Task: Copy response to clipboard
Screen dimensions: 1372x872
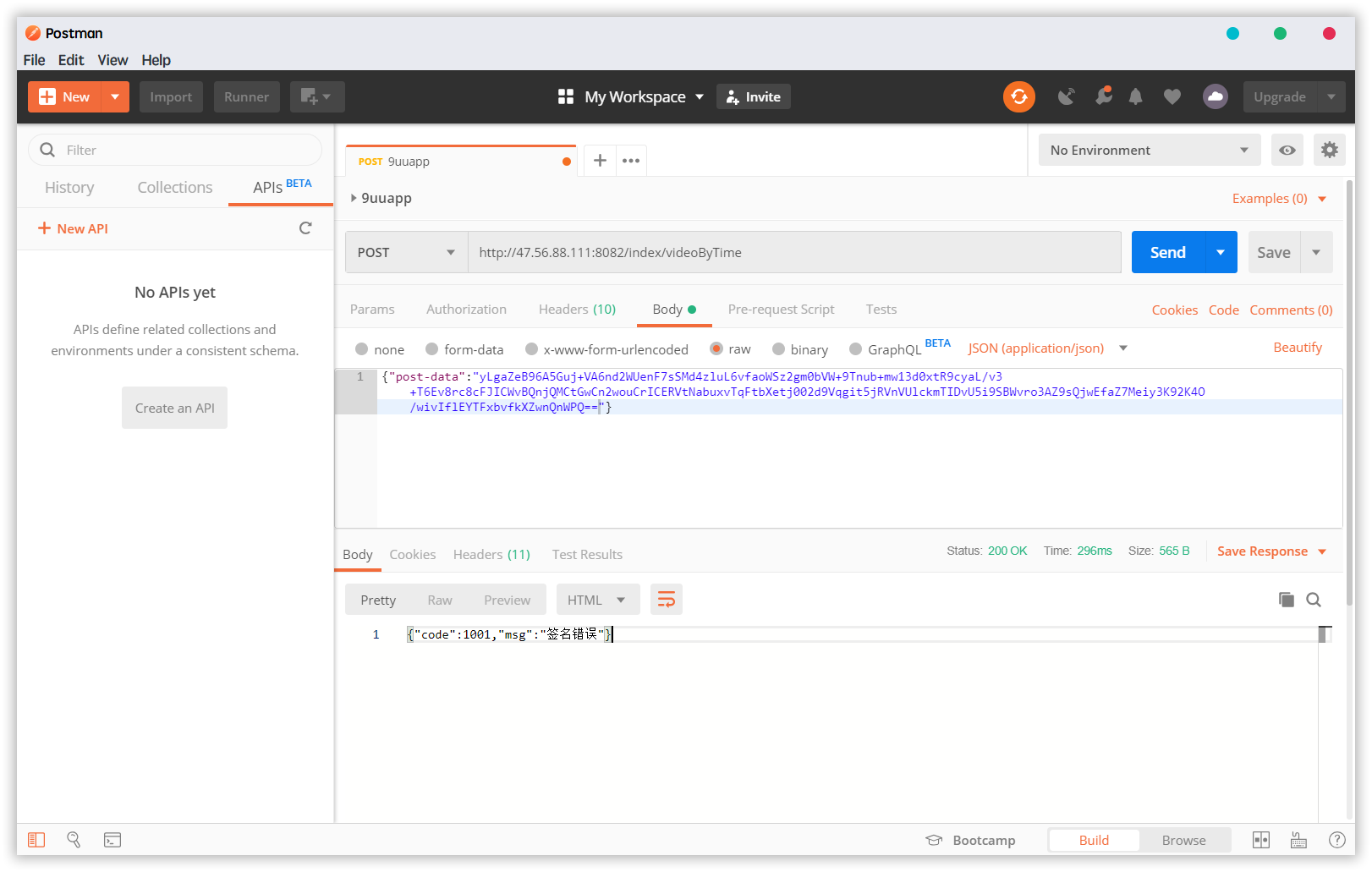Action: tap(1287, 600)
